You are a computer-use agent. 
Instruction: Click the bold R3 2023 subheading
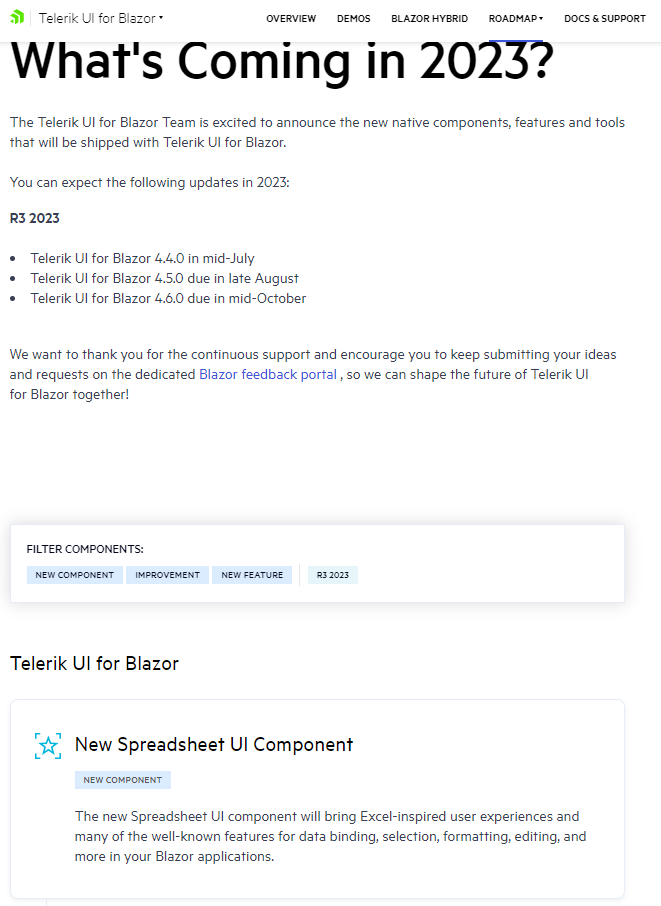[x=35, y=218]
